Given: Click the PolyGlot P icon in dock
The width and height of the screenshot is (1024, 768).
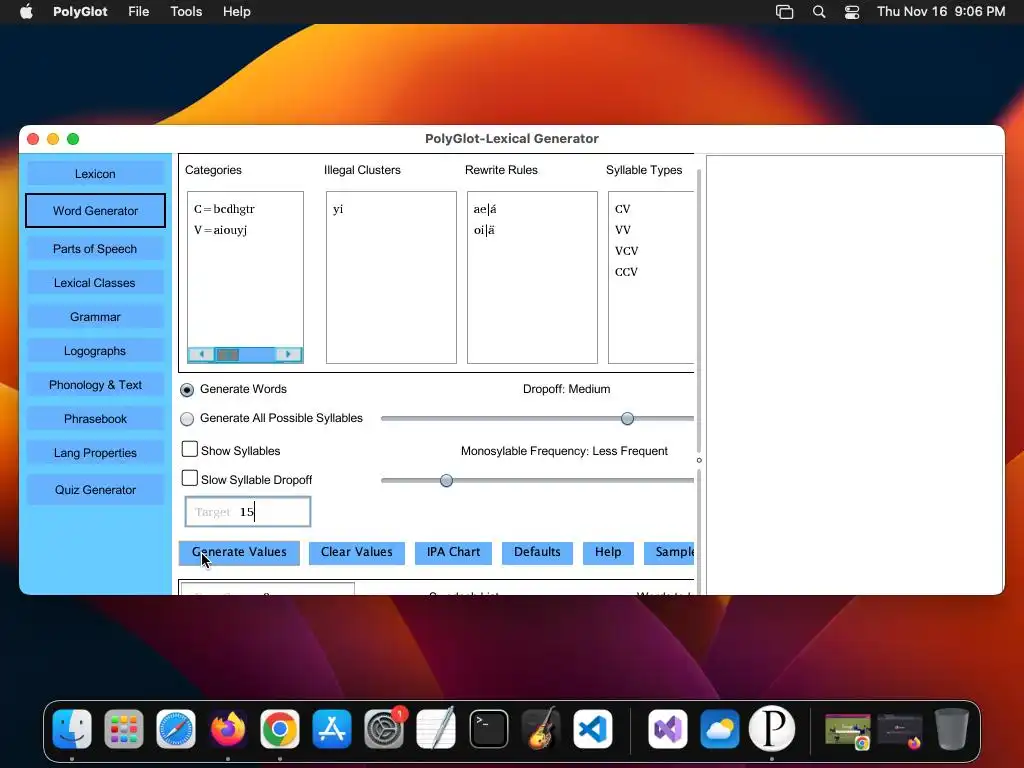Looking at the screenshot, I should click(772, 729).
